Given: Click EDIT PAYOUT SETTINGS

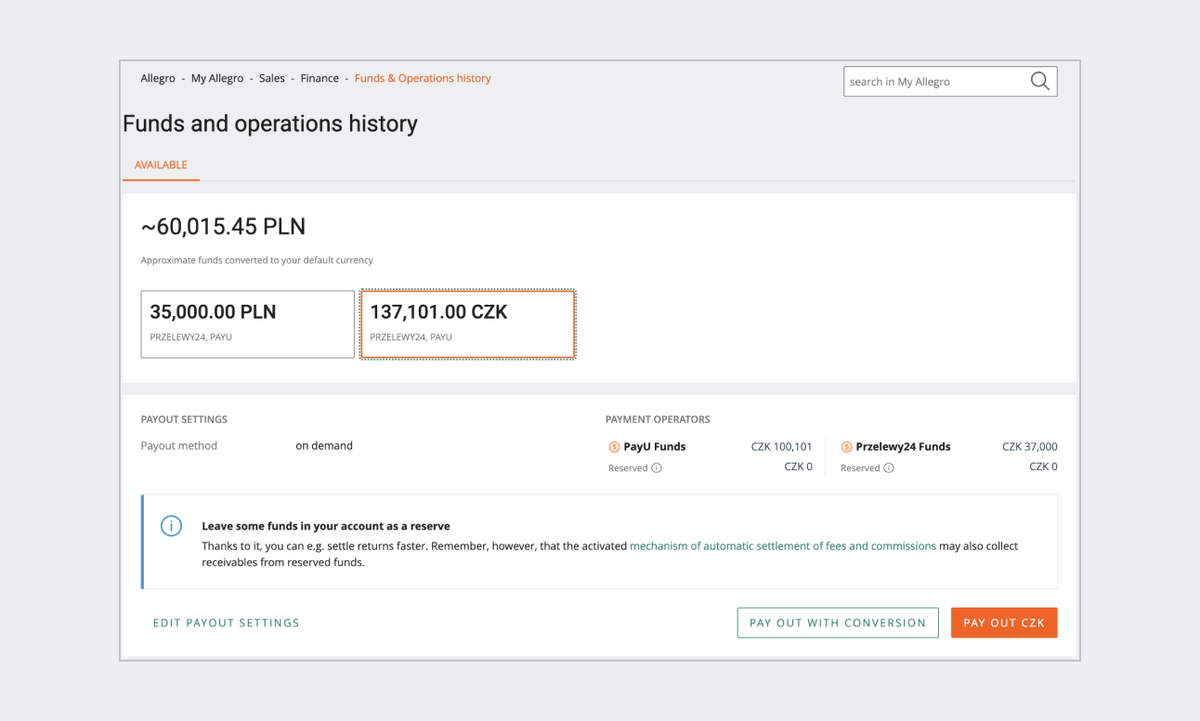Looking at the screenshot, I should 226,623.
